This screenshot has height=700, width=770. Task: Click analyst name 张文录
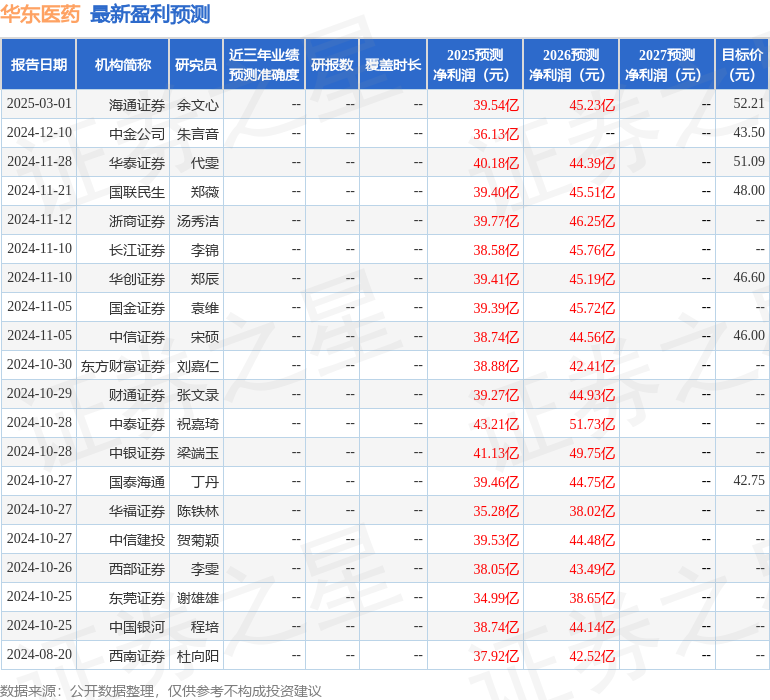point(197,394)
